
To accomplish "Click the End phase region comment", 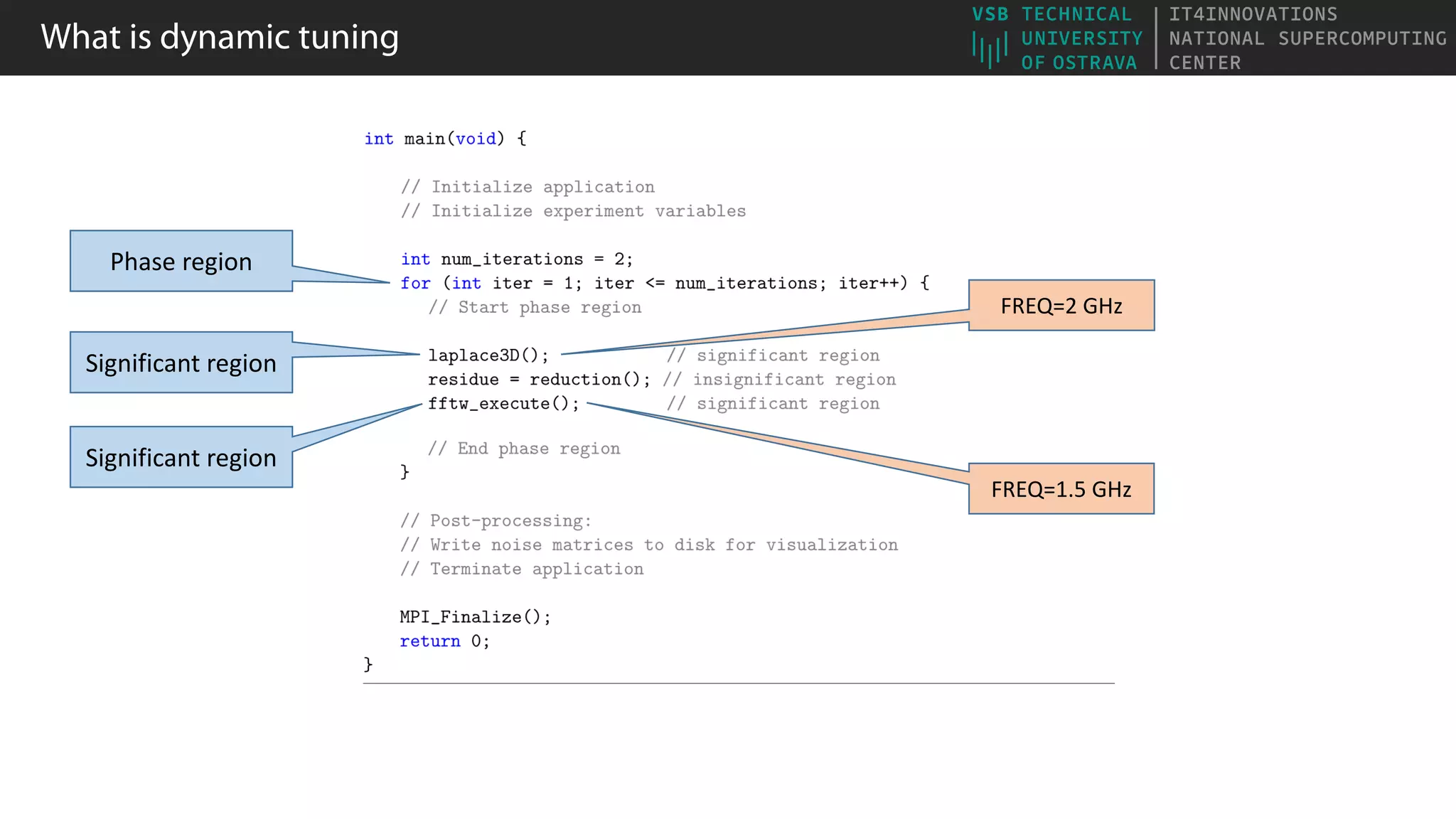I will click(x=524, y=449).
